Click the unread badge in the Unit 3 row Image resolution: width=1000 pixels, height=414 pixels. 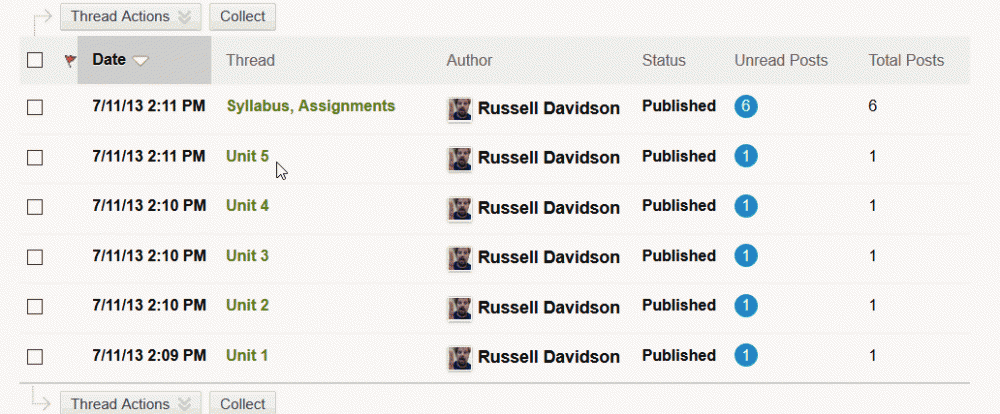[745, 257]
